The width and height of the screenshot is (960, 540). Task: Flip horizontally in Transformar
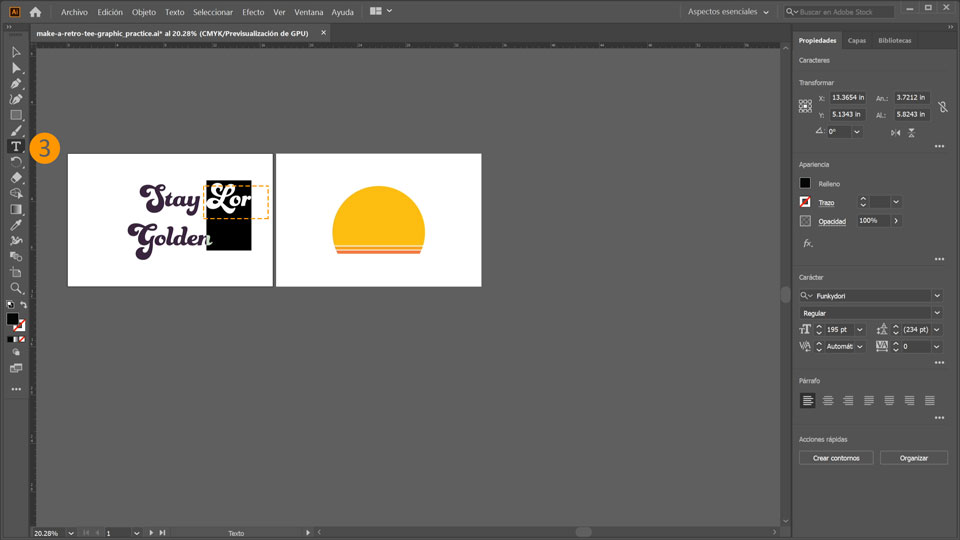click(x=896, y=132)
